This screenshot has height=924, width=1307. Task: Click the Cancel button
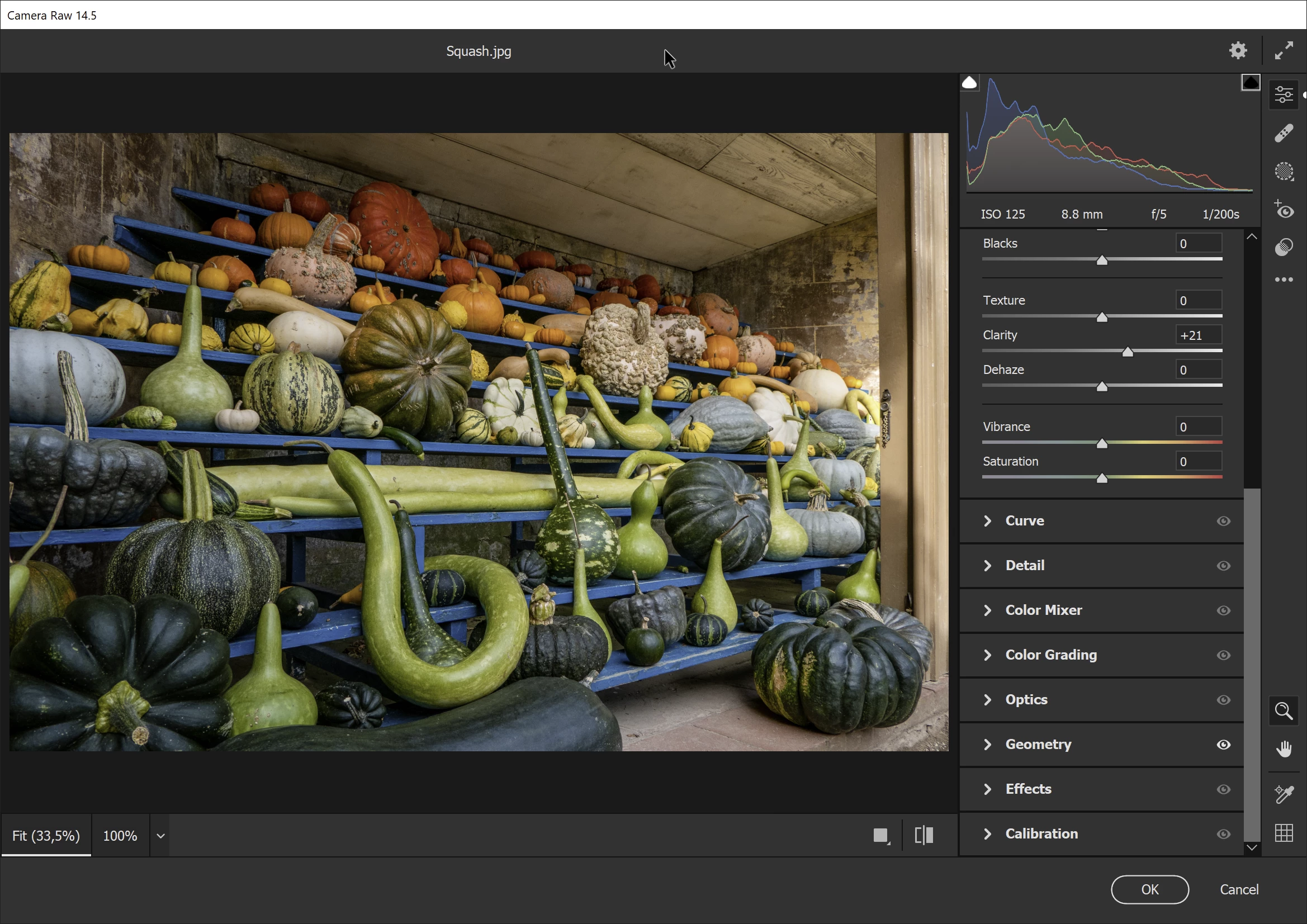[x=1239, y=889]
